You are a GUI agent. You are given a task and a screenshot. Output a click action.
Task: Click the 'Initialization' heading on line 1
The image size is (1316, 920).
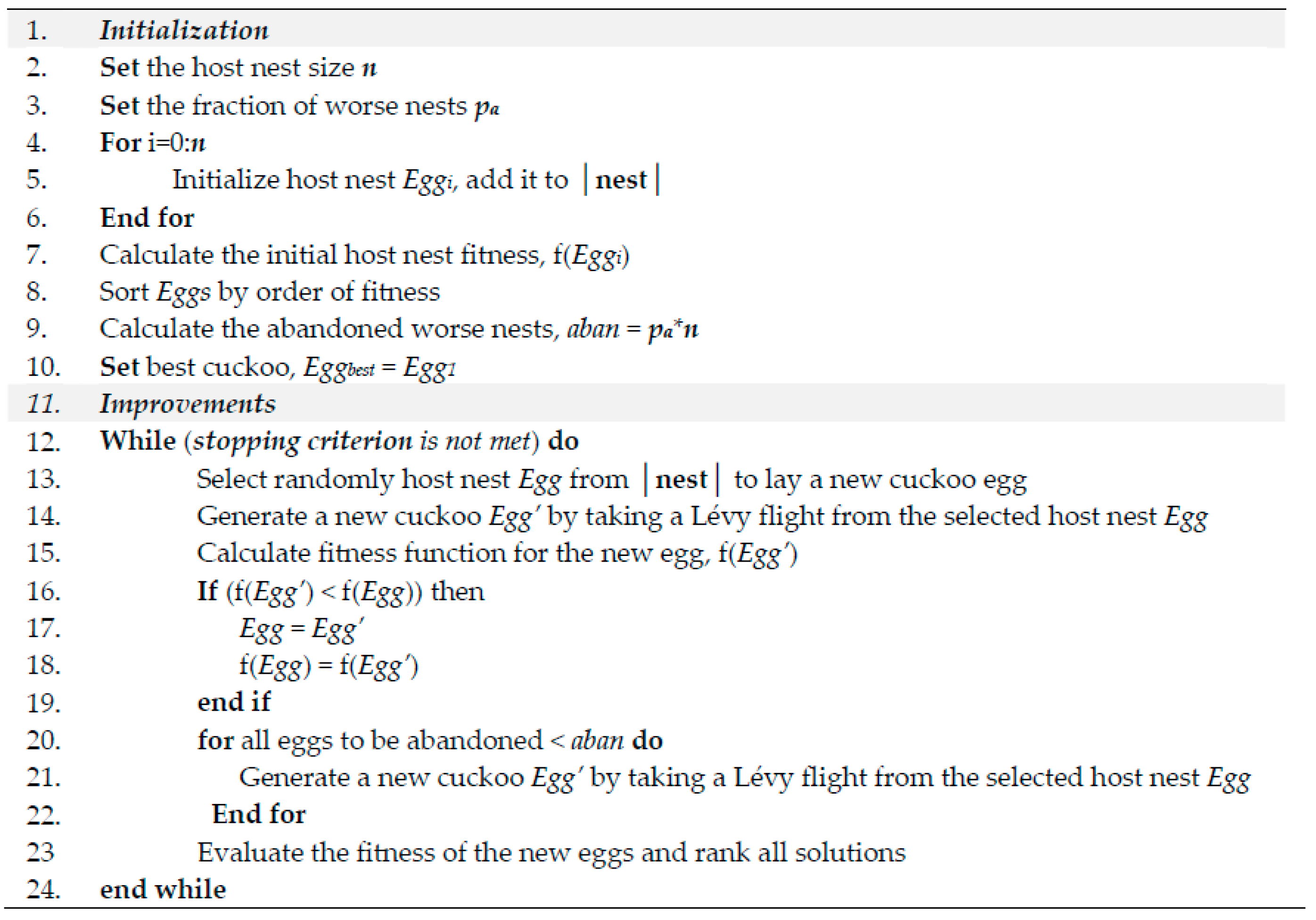coord(184,30)
